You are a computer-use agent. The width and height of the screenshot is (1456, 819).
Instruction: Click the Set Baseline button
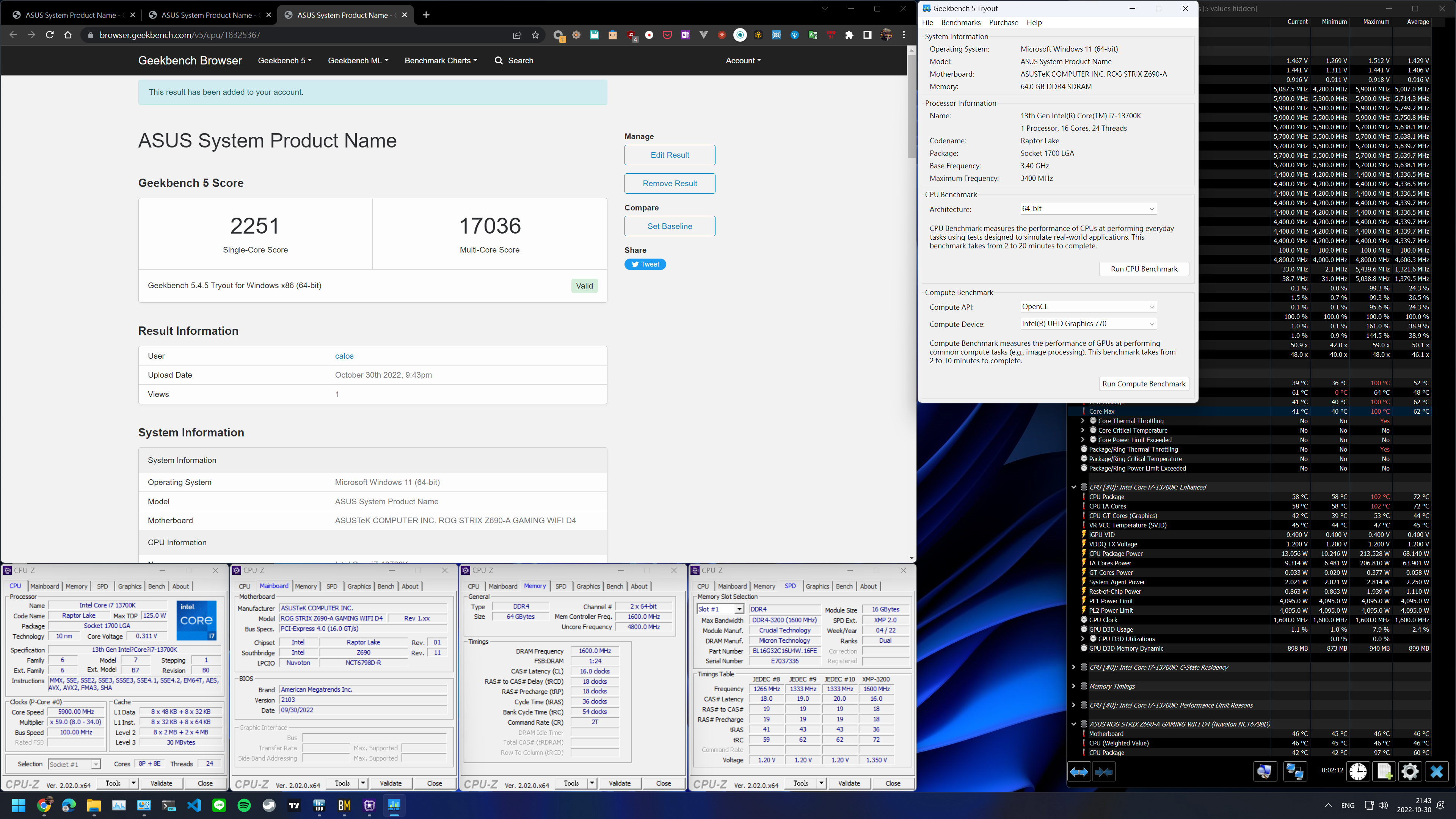[x=670, y=226]
